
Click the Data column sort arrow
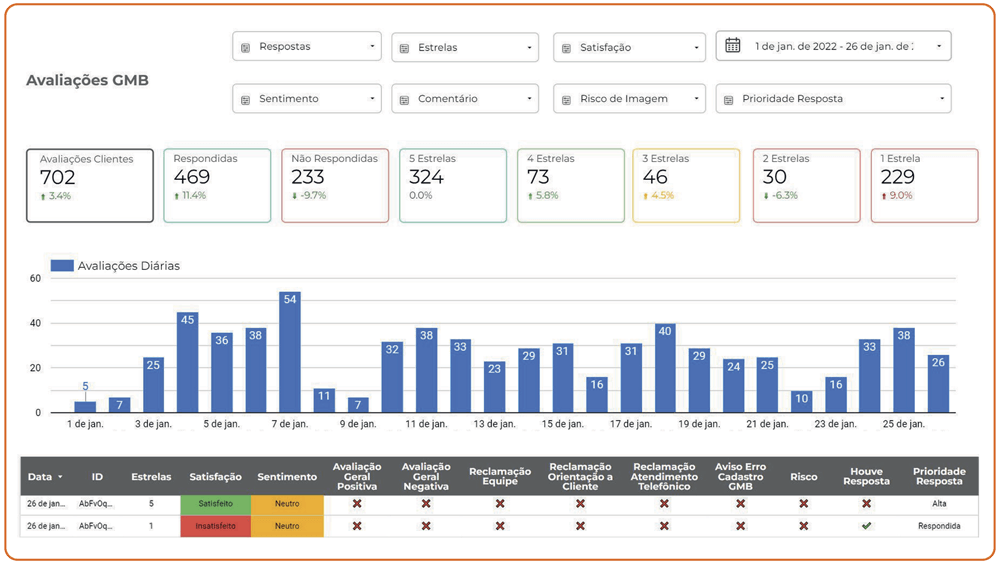click(61, 477)
